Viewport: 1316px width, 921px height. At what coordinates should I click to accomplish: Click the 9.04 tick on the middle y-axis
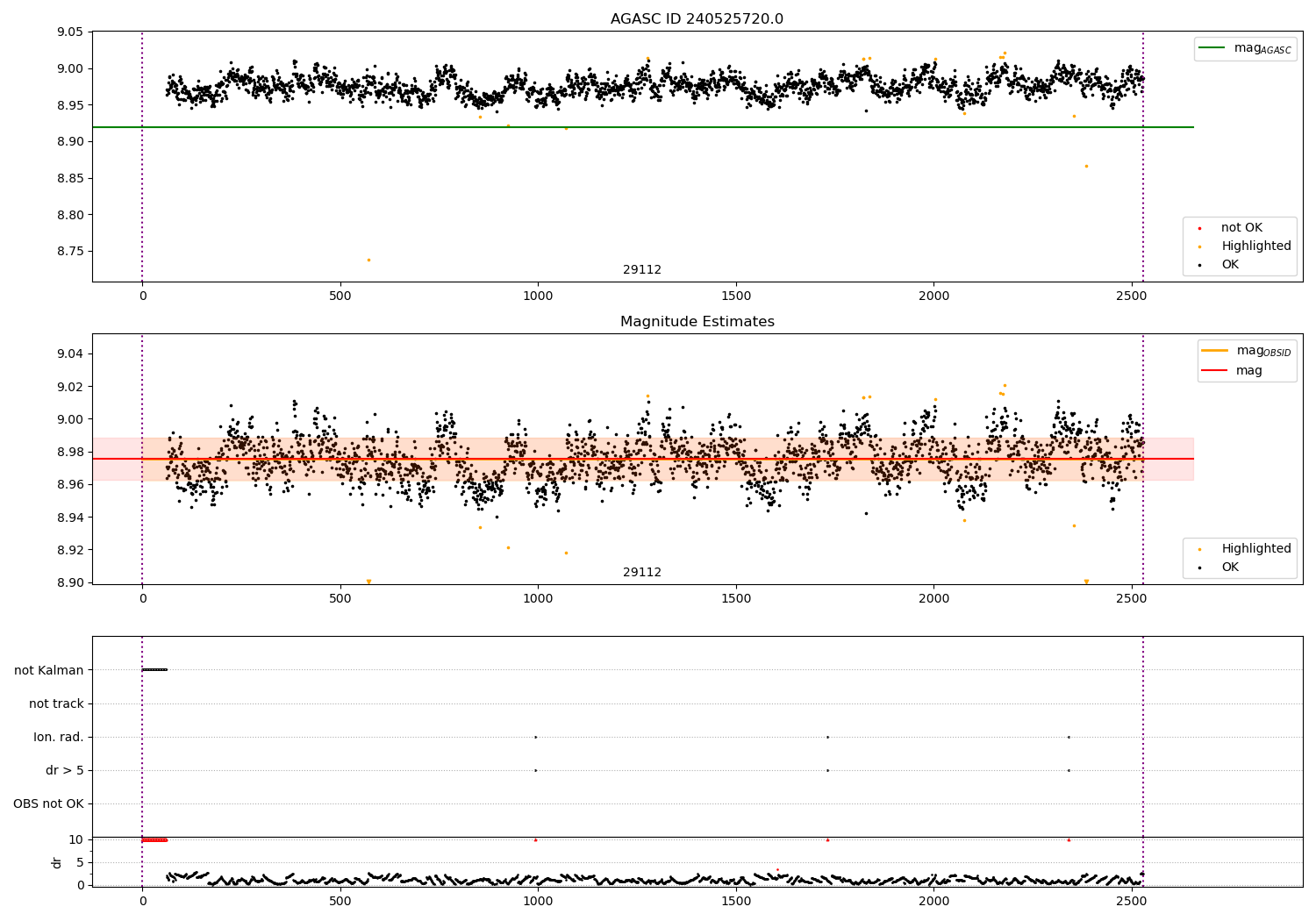(70, 354)
